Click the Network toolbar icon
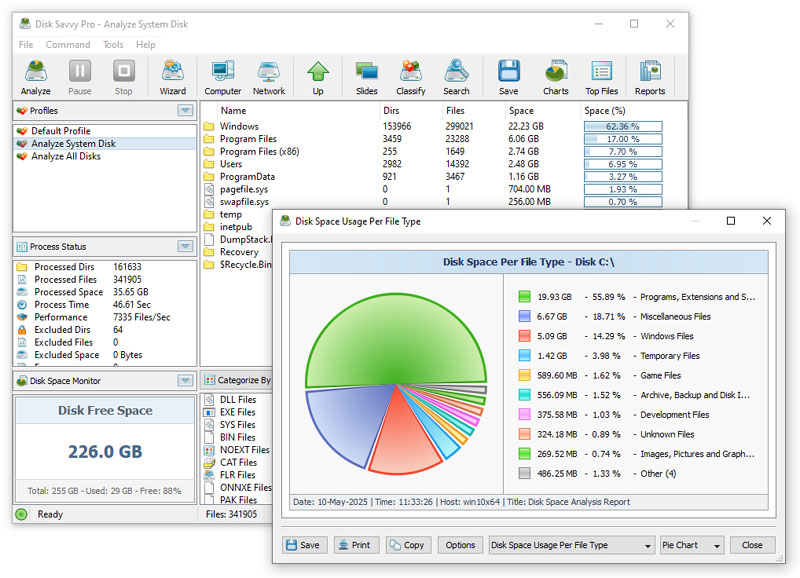The height and width of the screenshot is (578, 800). (x=268, y=77)
